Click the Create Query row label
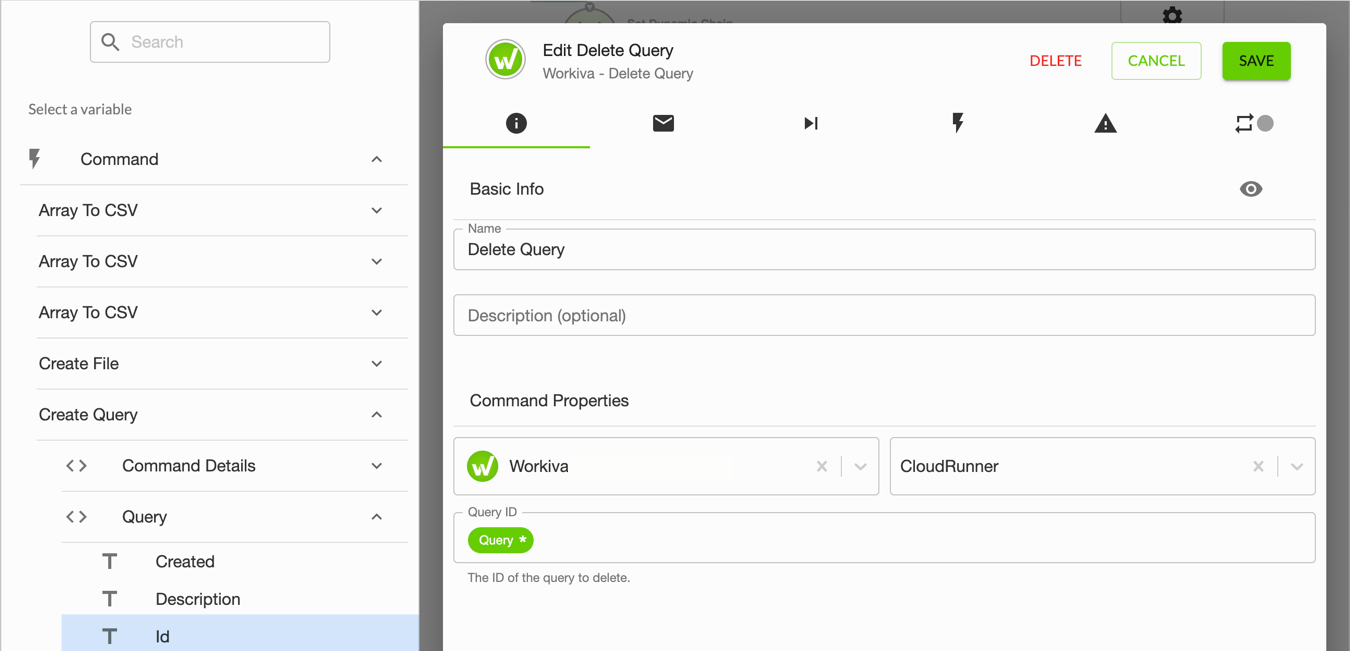The image size is (1350, 651). pos(88,414)
